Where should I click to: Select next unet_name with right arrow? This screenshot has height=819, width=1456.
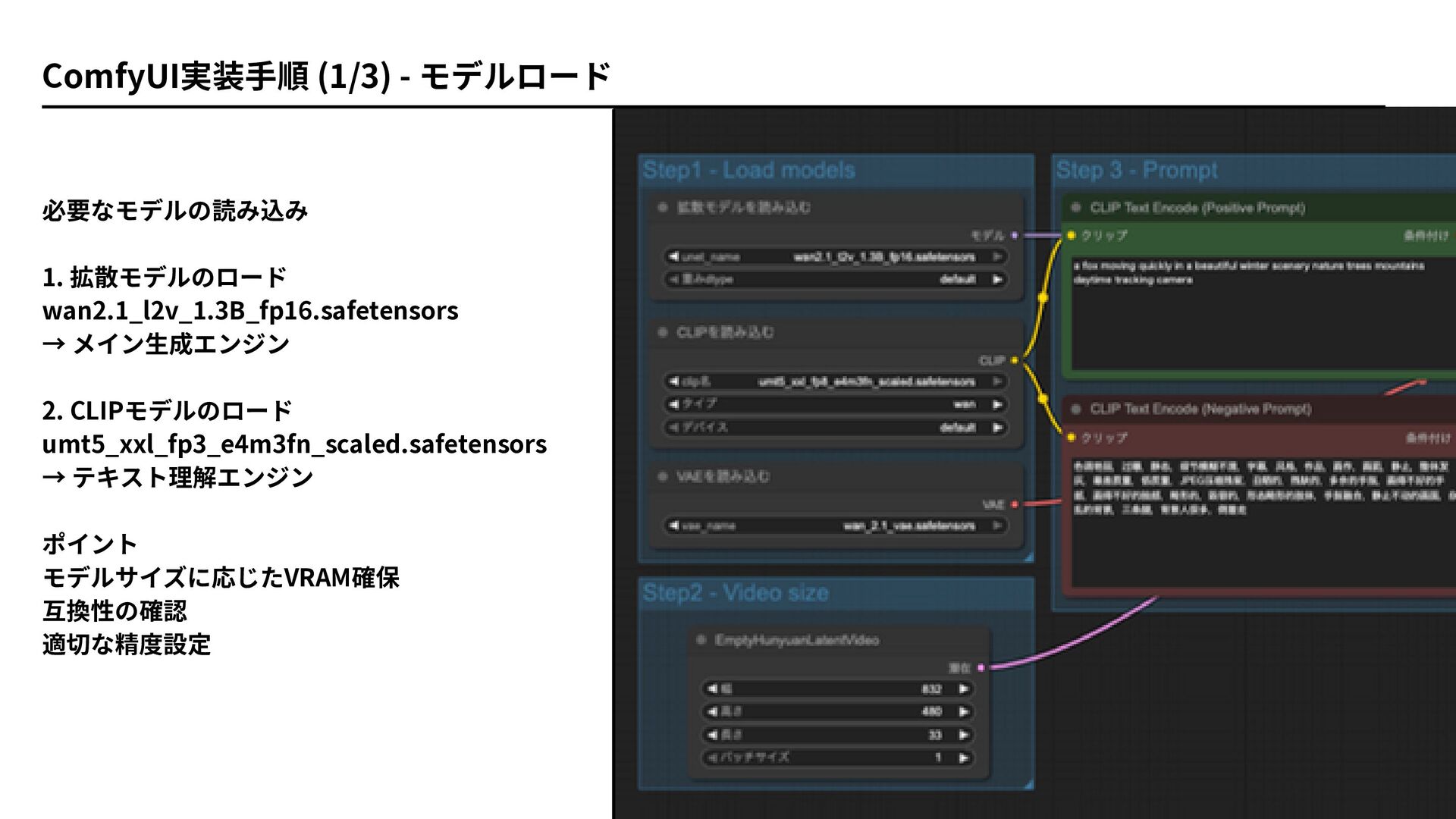coord(997,256)
